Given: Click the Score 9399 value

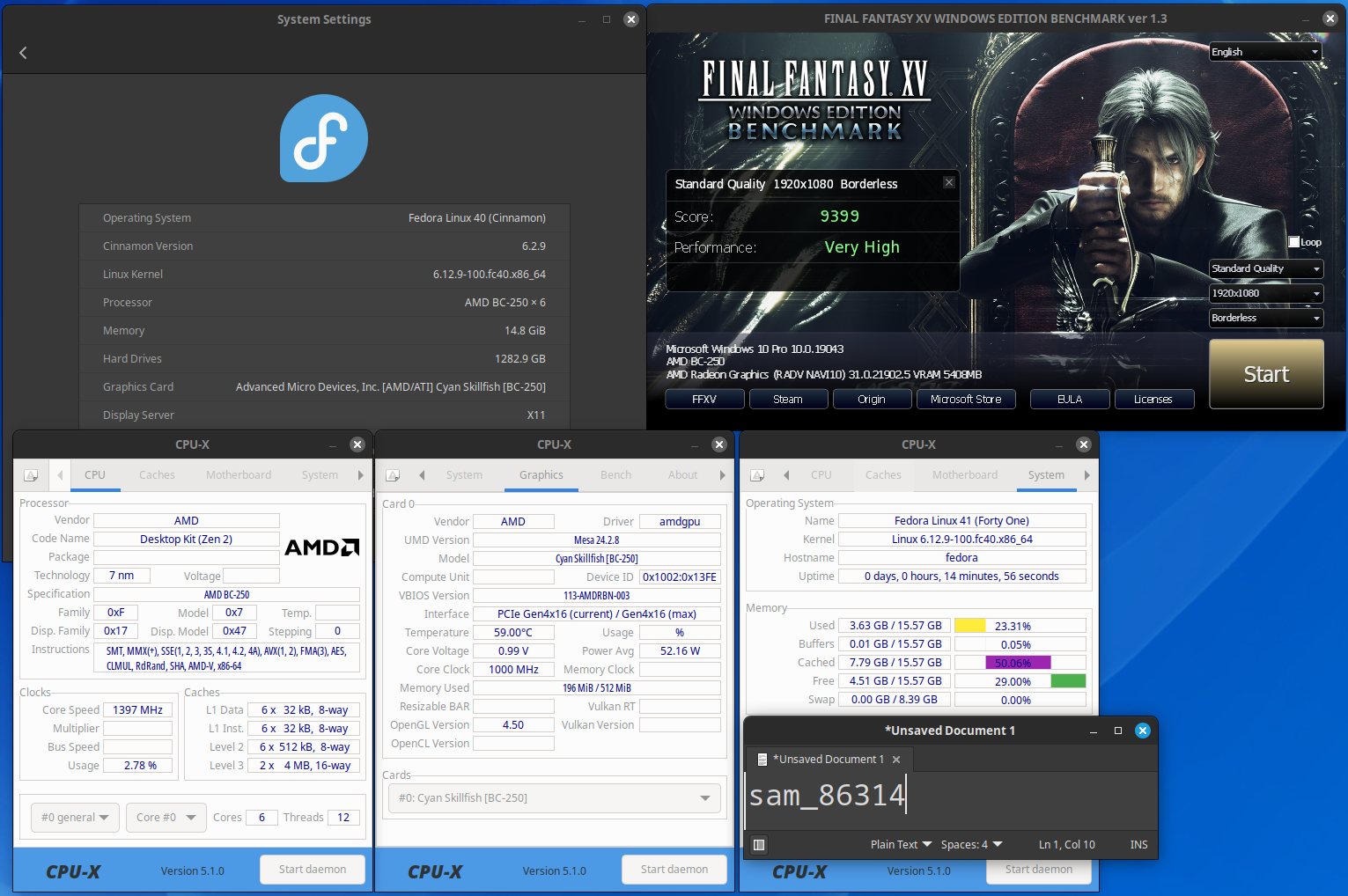Looking at the screenshot, I should [x=839, y=217].
